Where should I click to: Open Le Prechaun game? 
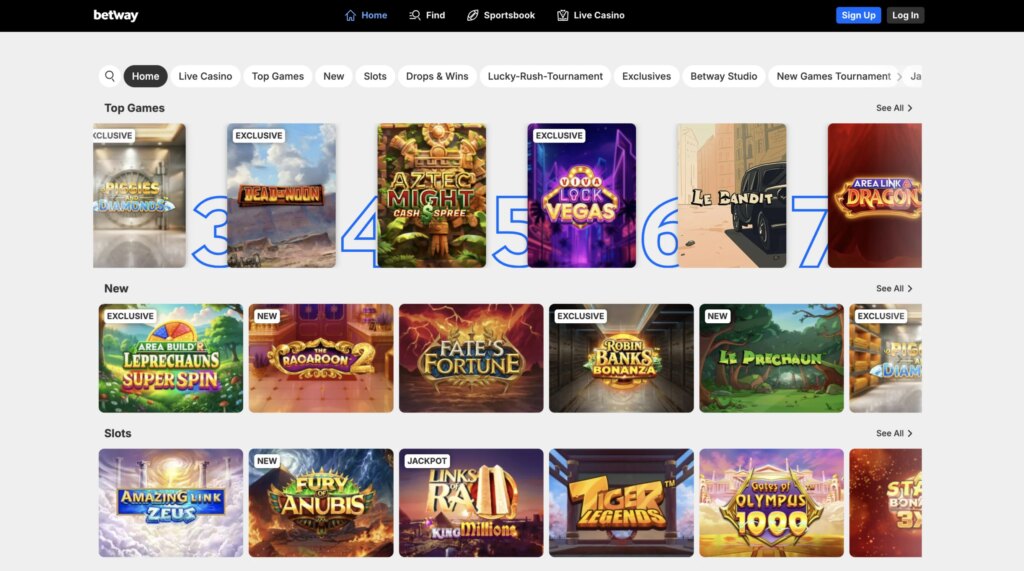coord(772,358)
